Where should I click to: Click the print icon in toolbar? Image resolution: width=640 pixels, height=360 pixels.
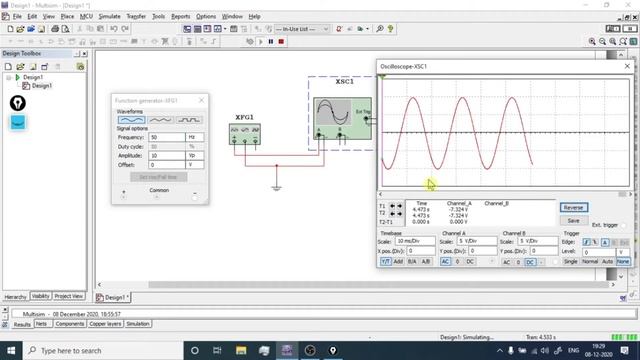click(x=55, y=29)
